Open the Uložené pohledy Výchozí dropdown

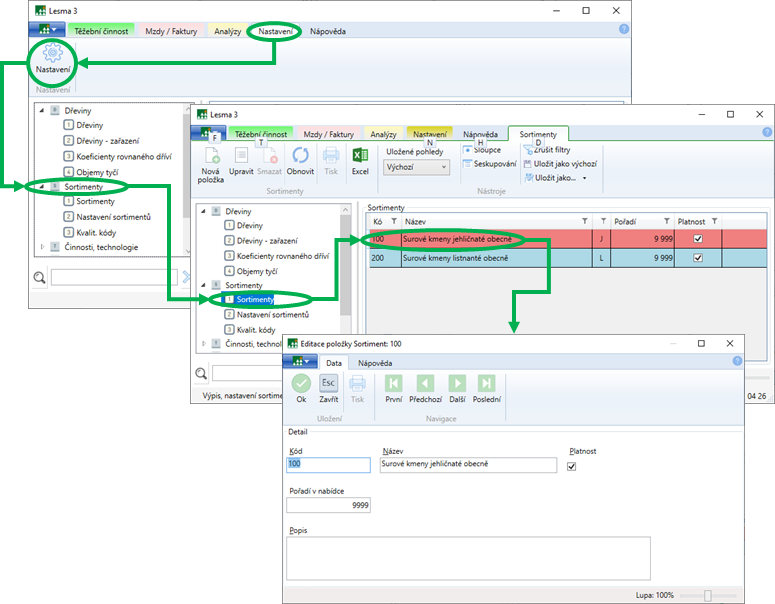pyautogui.click(x=417, y=167)
